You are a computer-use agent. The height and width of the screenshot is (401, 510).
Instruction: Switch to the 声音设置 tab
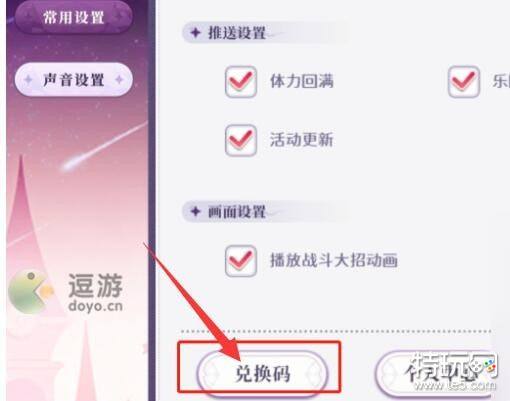point(74,80)
